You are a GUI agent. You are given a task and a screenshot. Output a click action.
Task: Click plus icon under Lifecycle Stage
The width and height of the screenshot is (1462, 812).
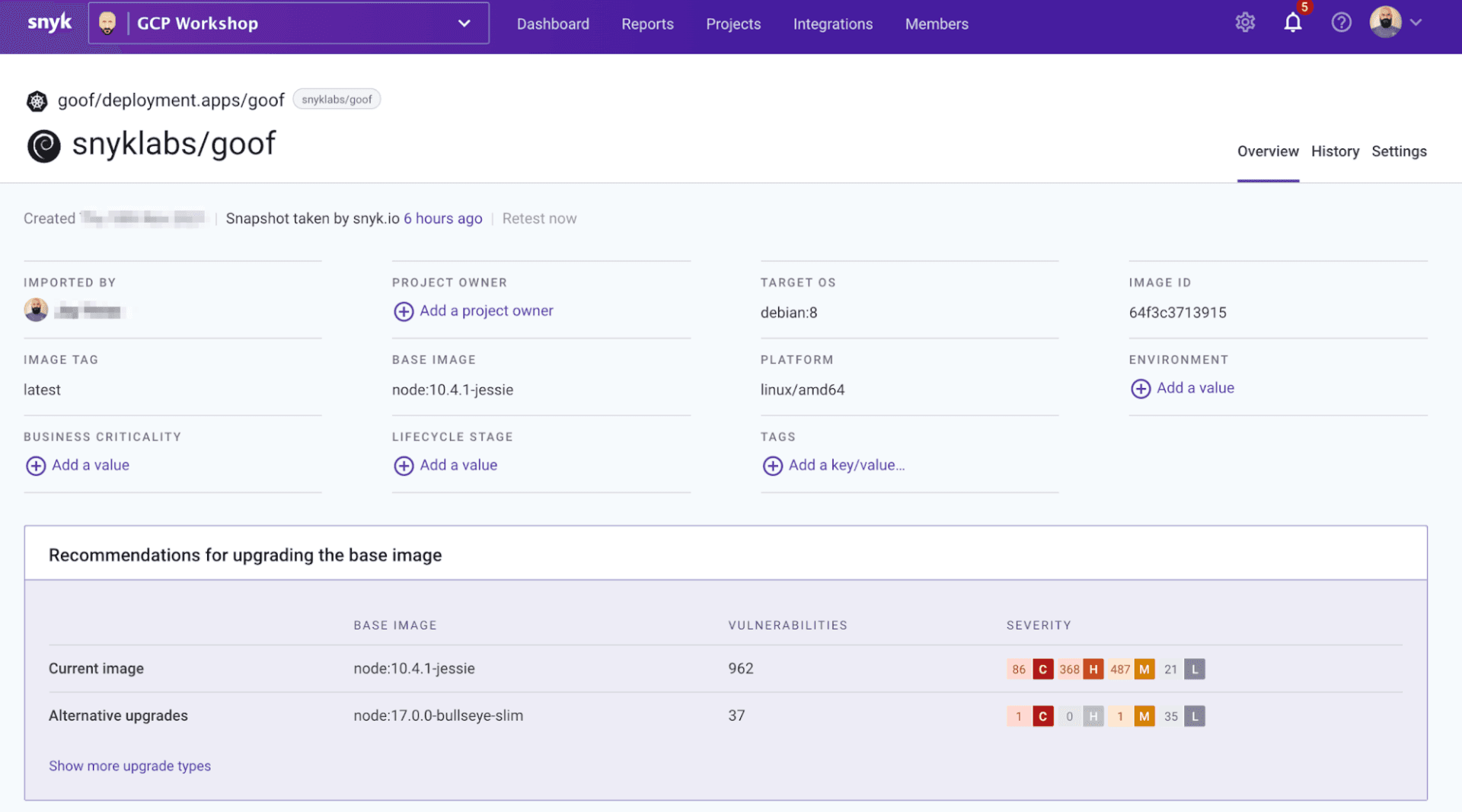(404, 466)
